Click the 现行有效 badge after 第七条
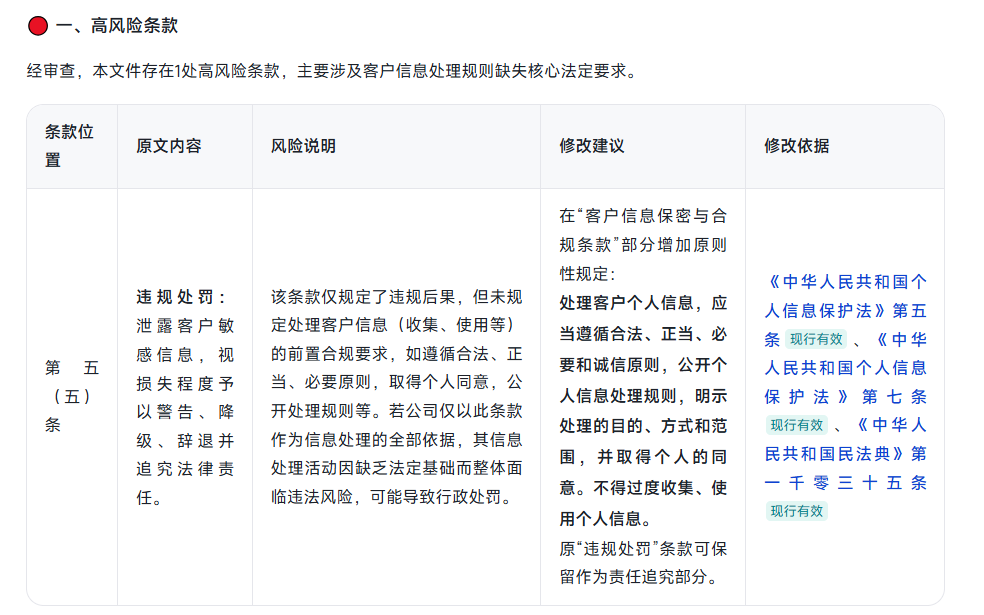 click(x=796, y=425)
